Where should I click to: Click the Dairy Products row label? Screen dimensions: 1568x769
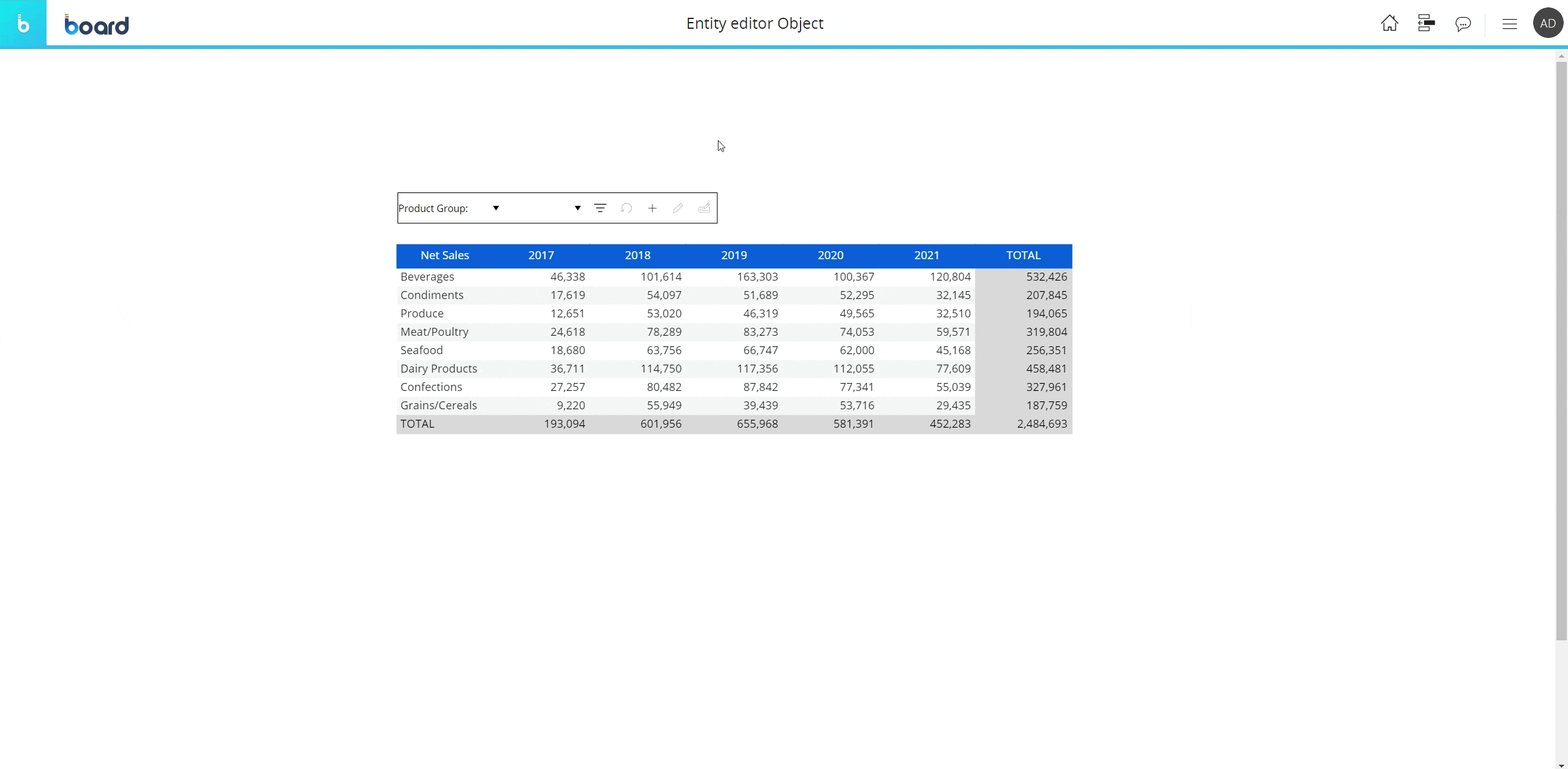tap(439, 369)
